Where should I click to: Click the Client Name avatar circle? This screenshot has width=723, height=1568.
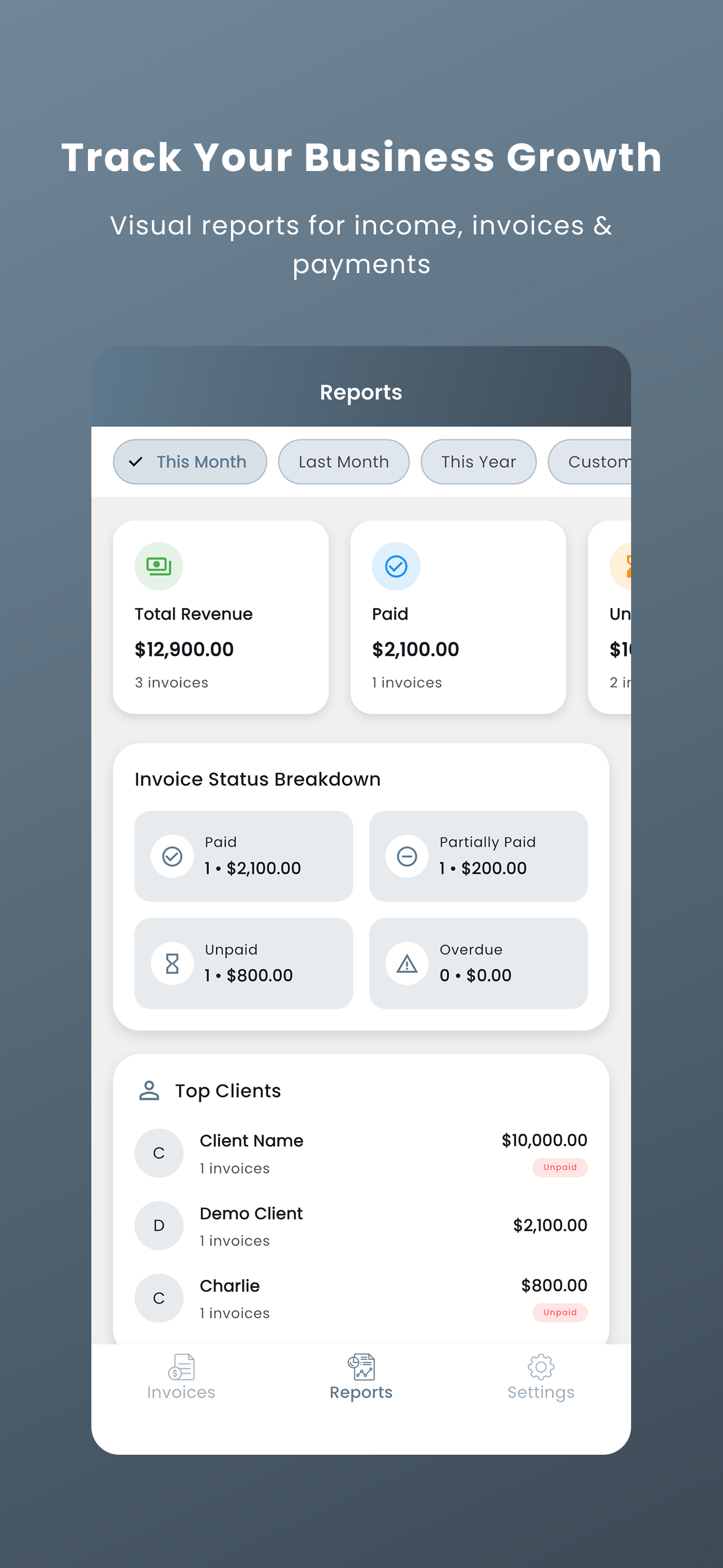[159, 1153]
